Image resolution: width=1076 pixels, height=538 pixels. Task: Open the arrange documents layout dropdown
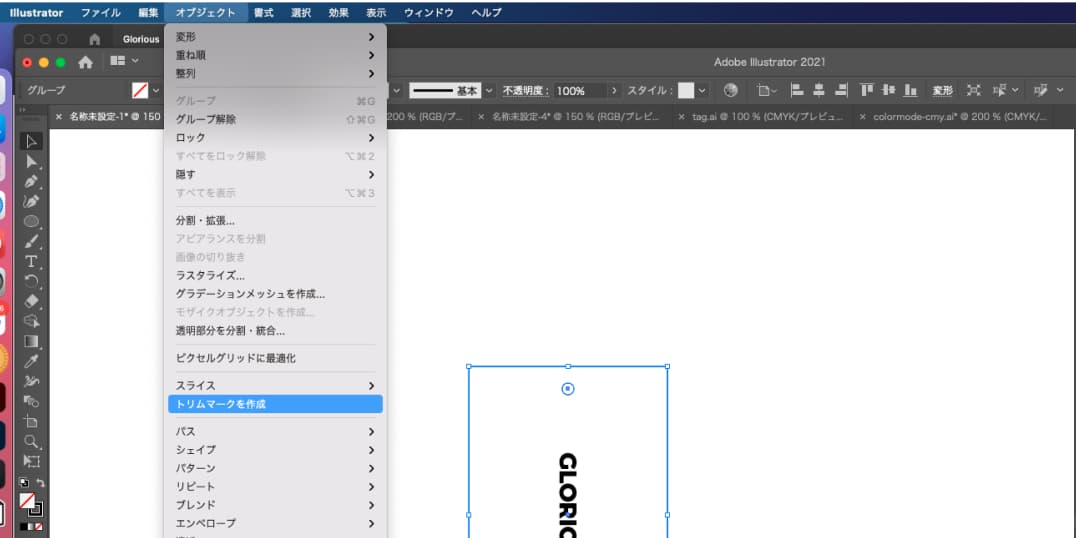(x=124, y=61)
